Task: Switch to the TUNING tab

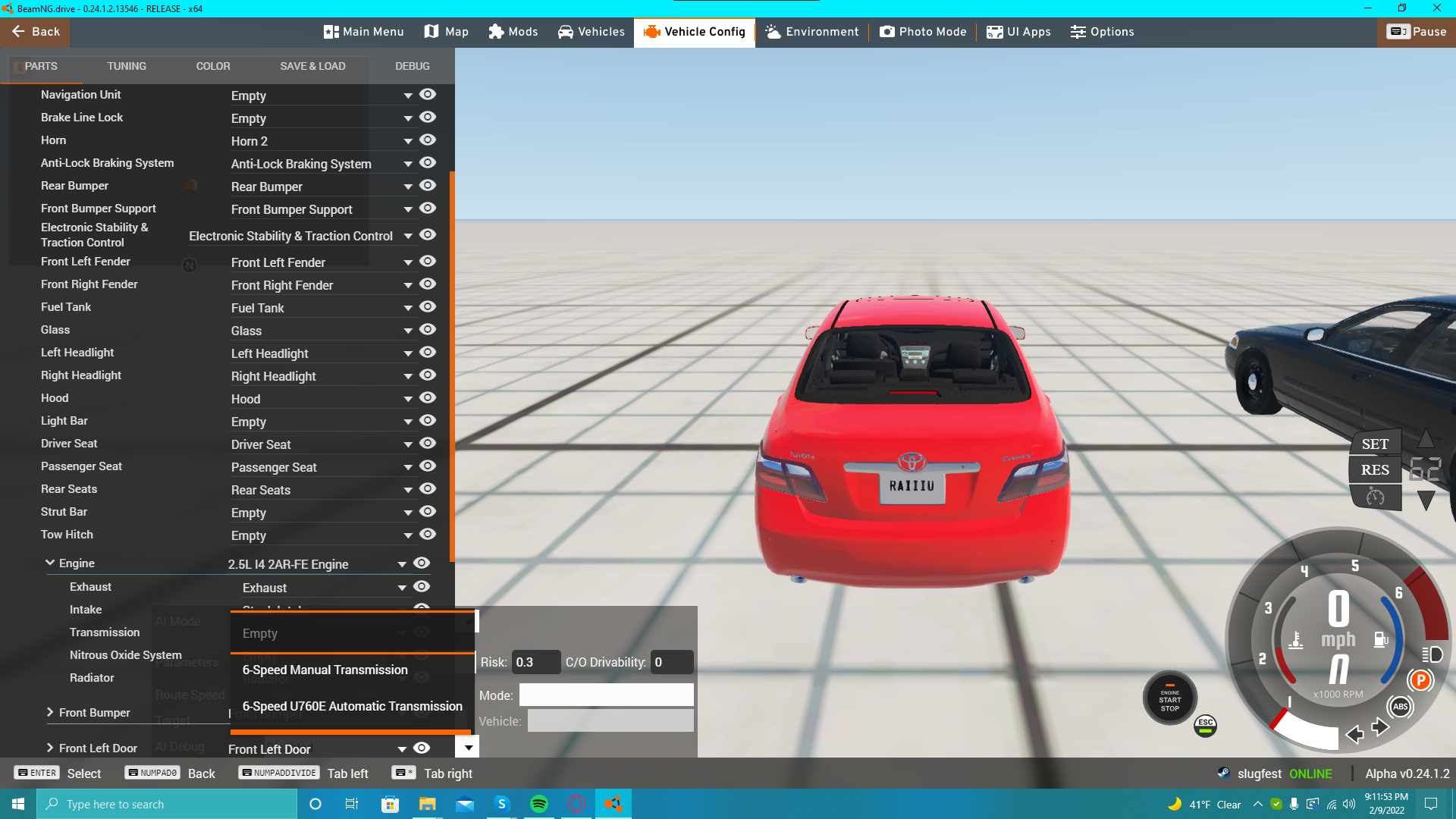Action: pos(127,66)
